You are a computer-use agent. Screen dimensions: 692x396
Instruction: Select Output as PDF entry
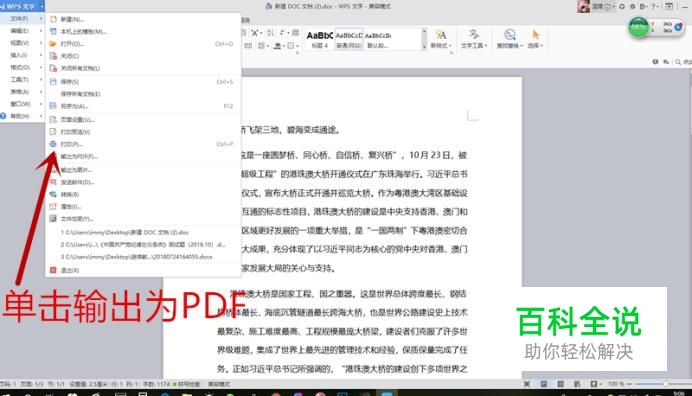tap(143, 156)
